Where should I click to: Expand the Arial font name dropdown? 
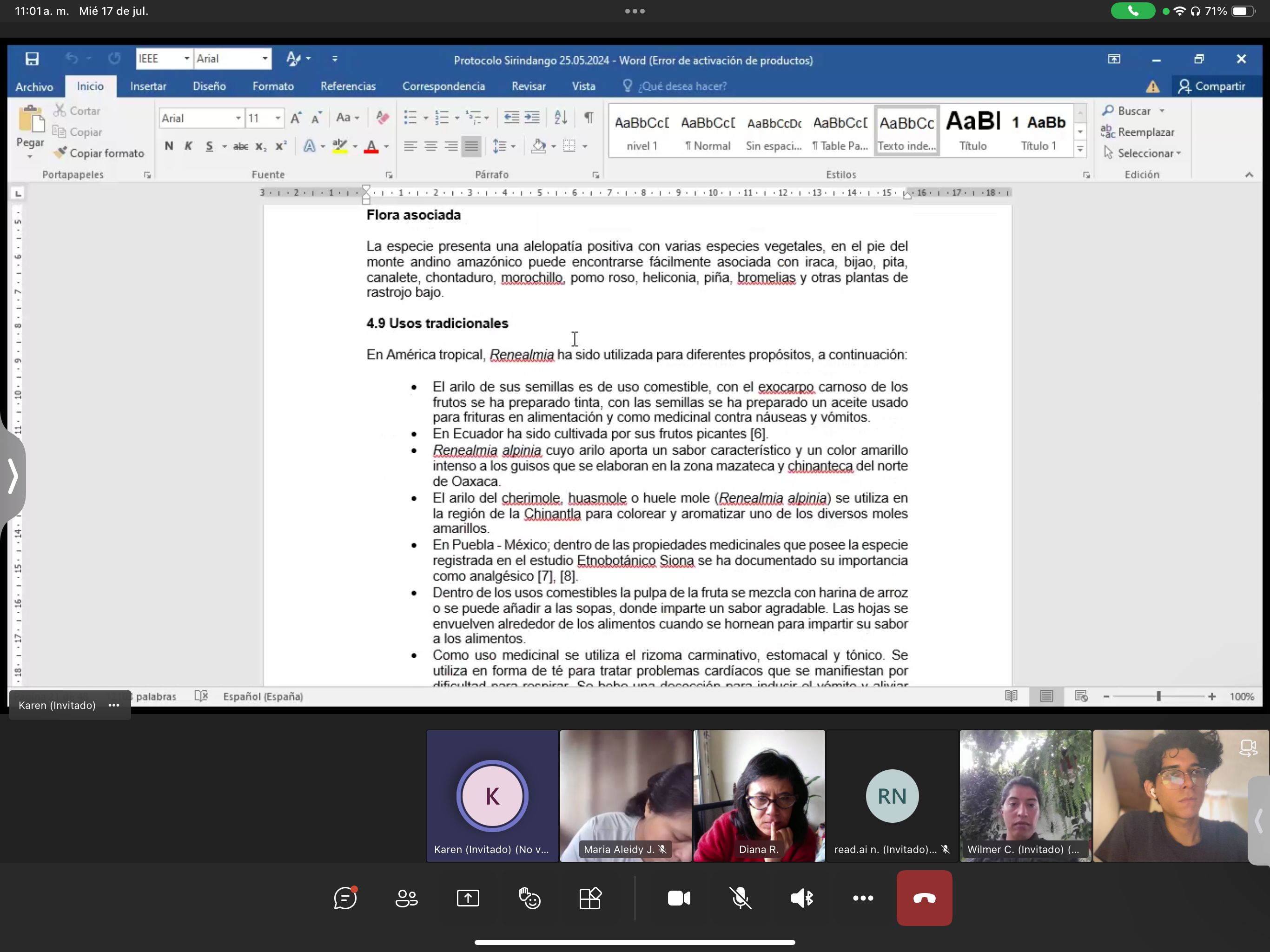coord(238,118)
